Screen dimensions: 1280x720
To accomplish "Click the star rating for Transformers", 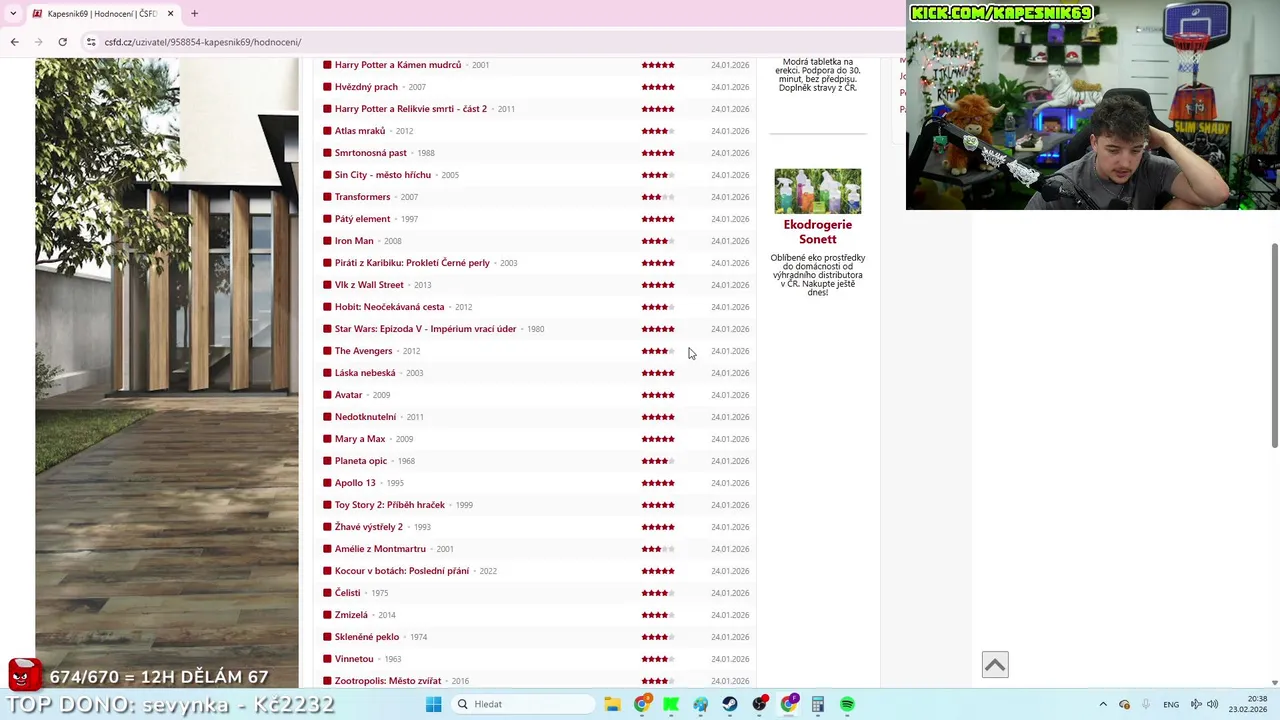I will 658,197.
